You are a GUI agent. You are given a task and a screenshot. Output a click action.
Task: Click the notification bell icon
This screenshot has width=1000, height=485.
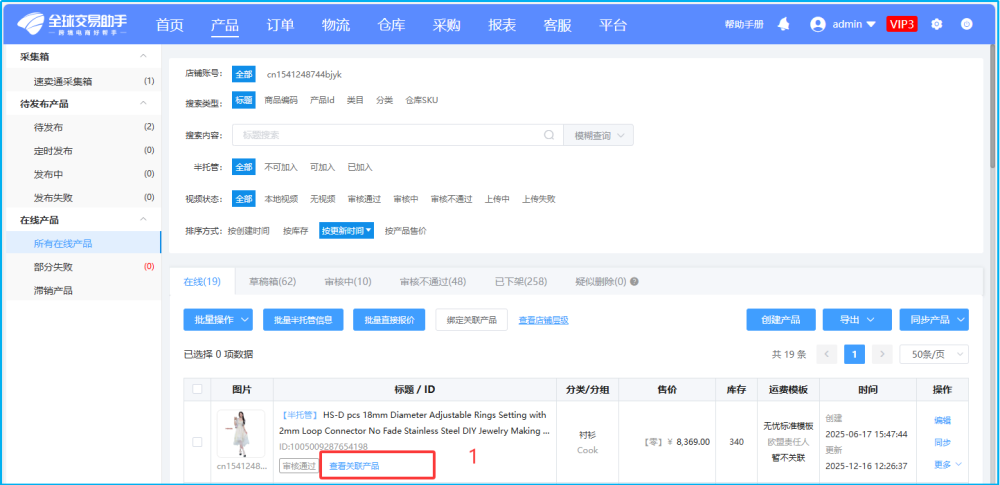[x=784, y=24]
